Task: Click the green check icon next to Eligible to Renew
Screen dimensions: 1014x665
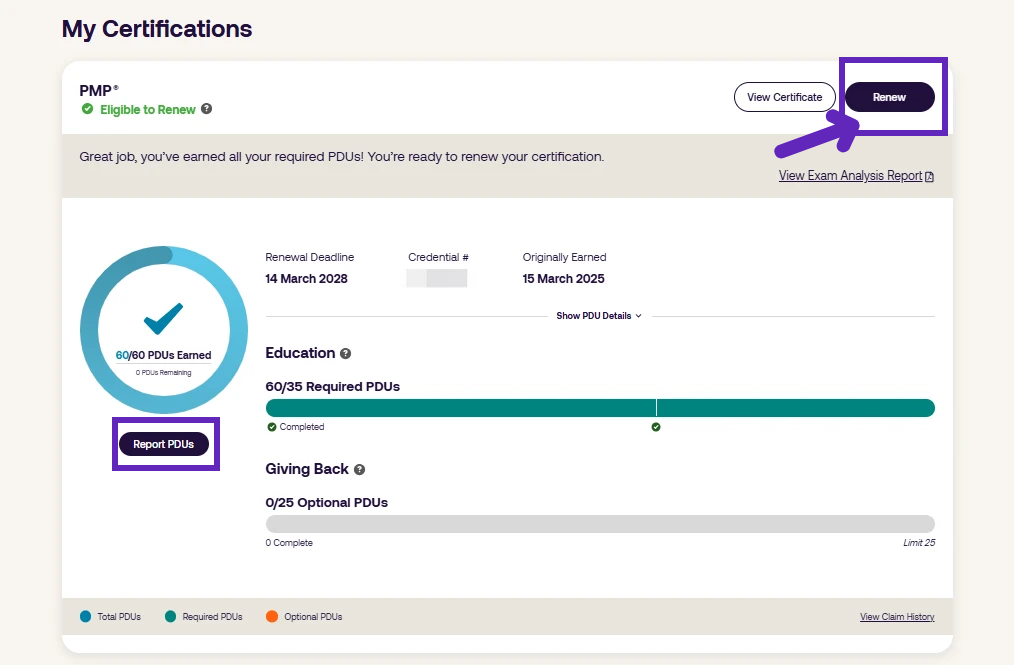Action: click(x=87, y=109)
